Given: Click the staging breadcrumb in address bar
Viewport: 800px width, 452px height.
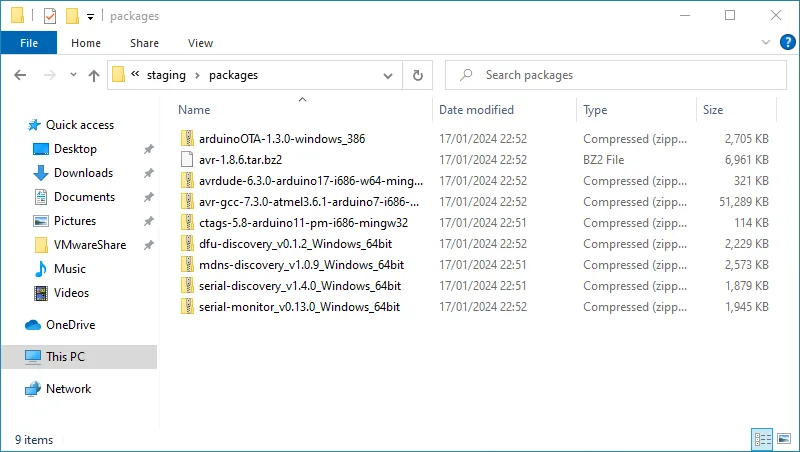Looking at the screenshot, I should coord(166,75).
